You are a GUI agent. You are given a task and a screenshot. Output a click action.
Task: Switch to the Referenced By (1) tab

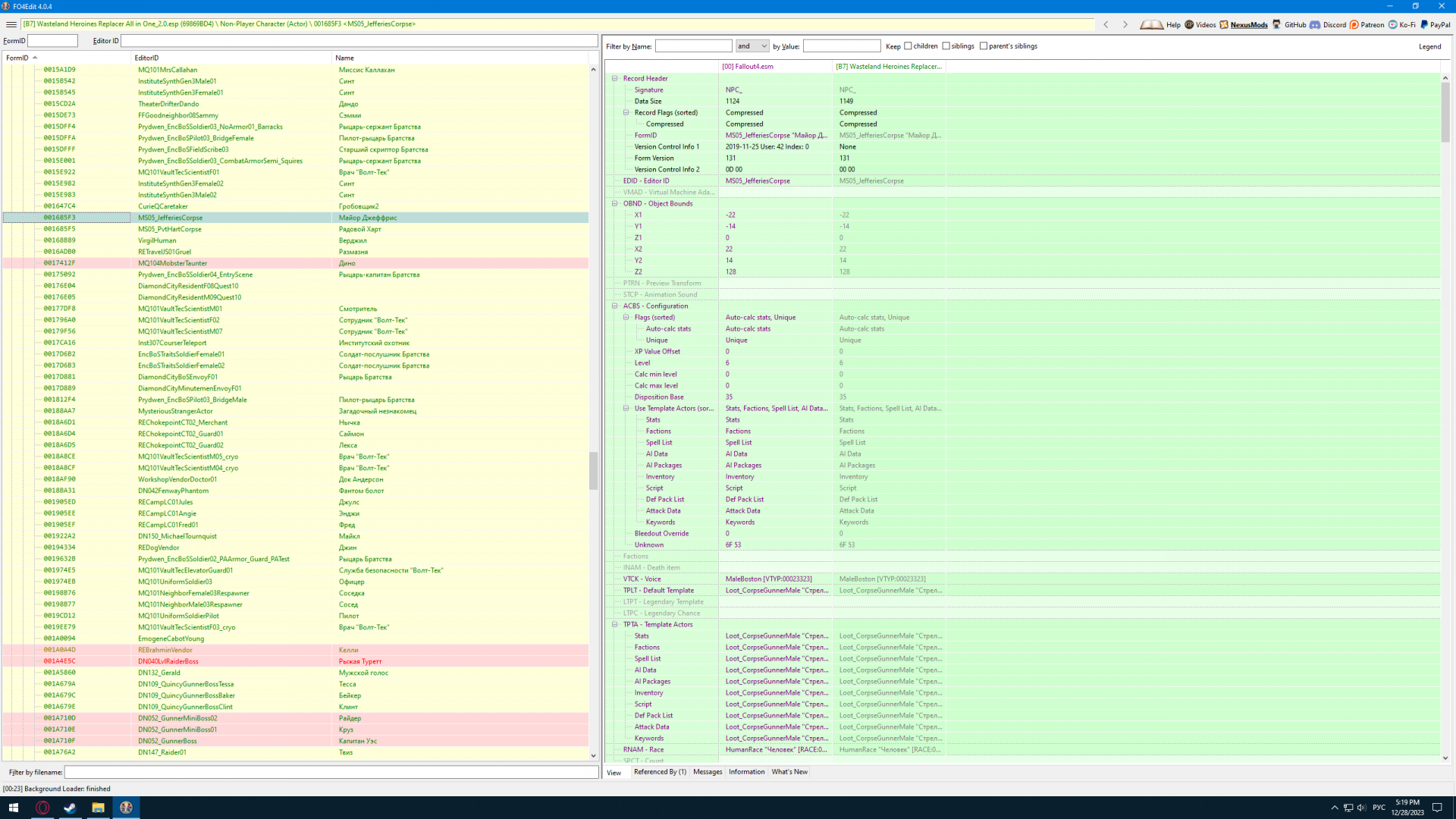pyautogui.click(x=660, y=772)
